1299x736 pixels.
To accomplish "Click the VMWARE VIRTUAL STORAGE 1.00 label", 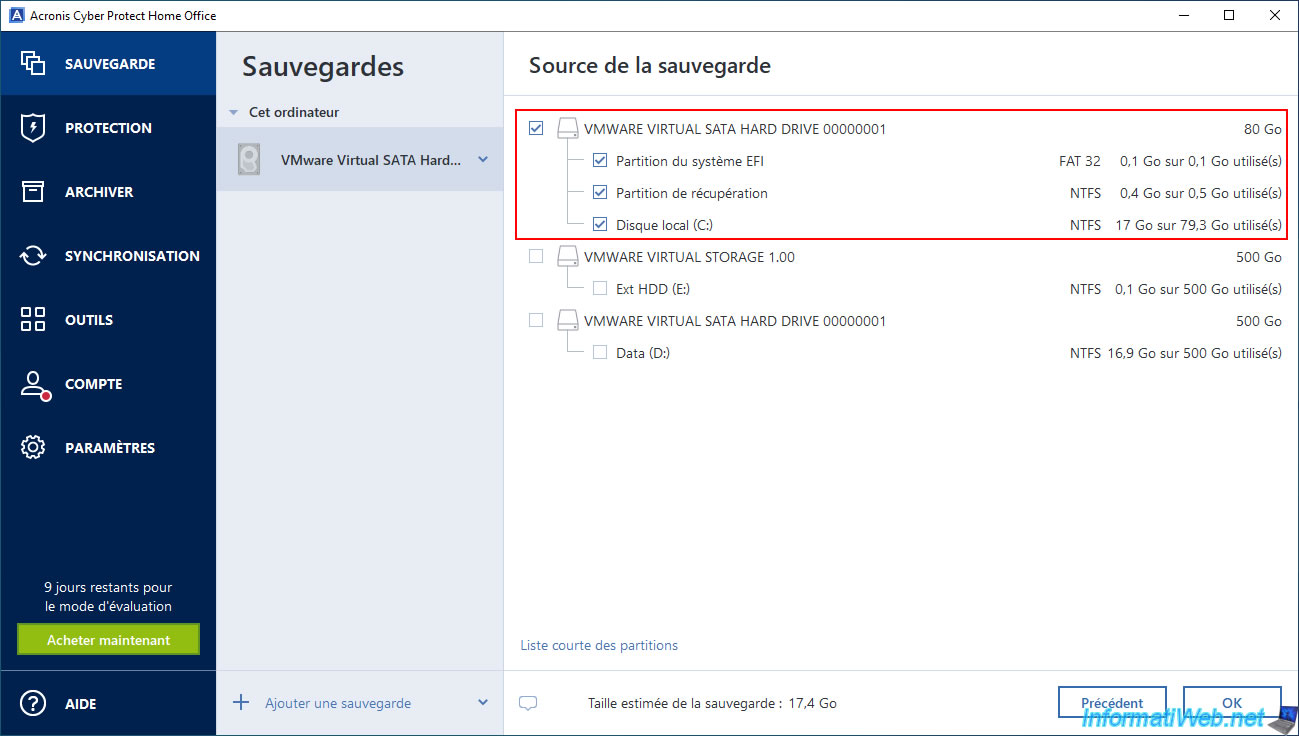I will [689, 257].
